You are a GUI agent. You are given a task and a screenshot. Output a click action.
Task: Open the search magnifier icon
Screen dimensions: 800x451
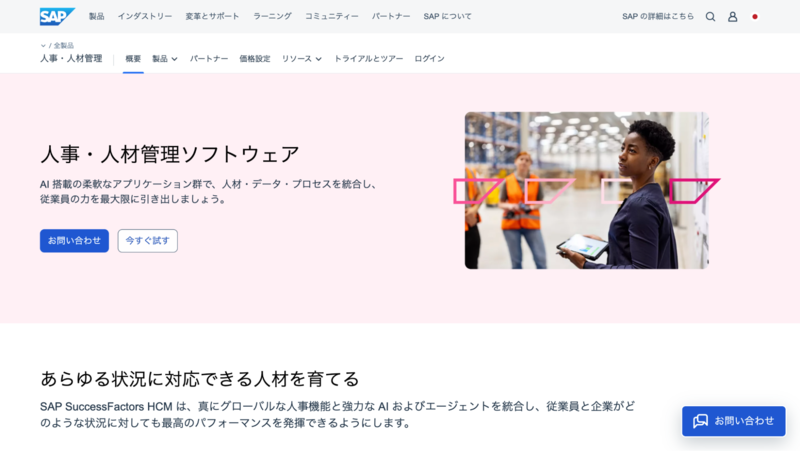coord(710,17)
